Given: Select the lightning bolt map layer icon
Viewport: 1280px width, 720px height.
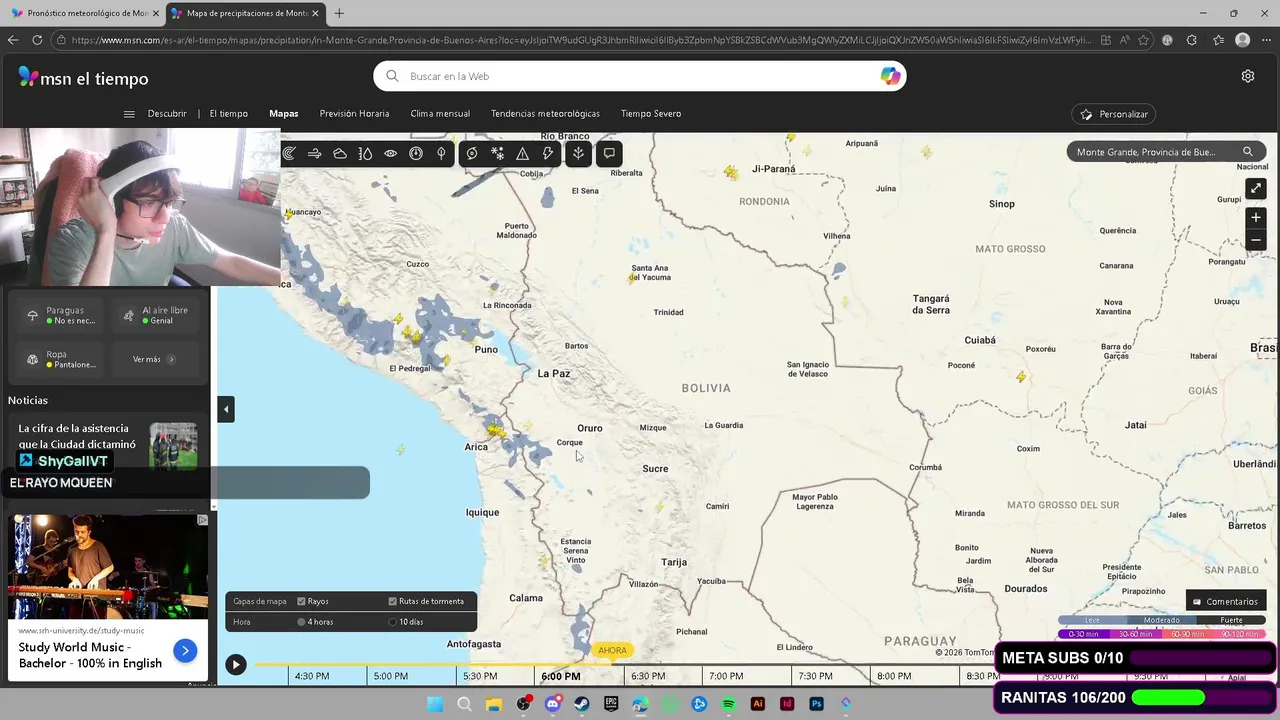Looking at the screenshot, I should tap(548, 153).
